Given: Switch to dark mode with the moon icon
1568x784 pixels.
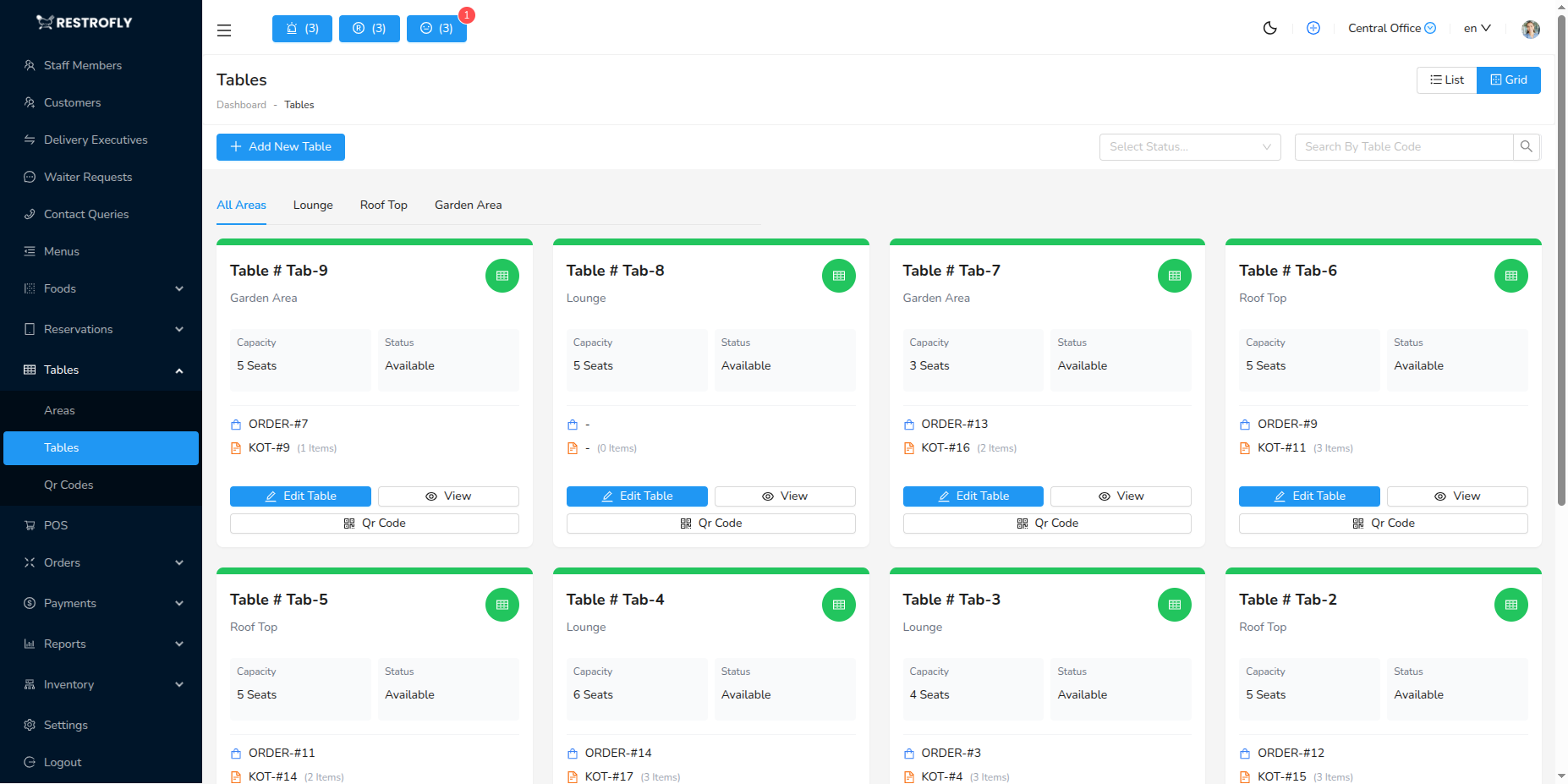Looking at the screenshot, I should 1269,28.
